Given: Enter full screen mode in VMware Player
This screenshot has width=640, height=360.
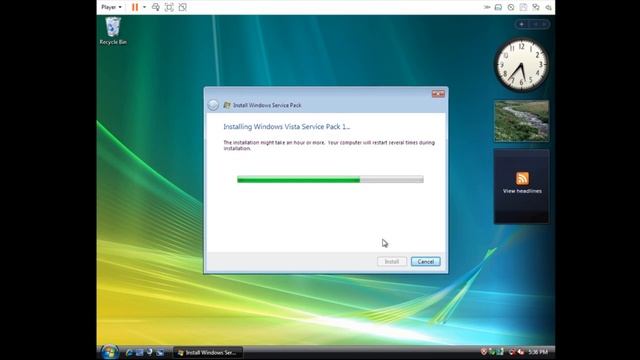Looking at the screenshot, I should [x=169, y=7].
